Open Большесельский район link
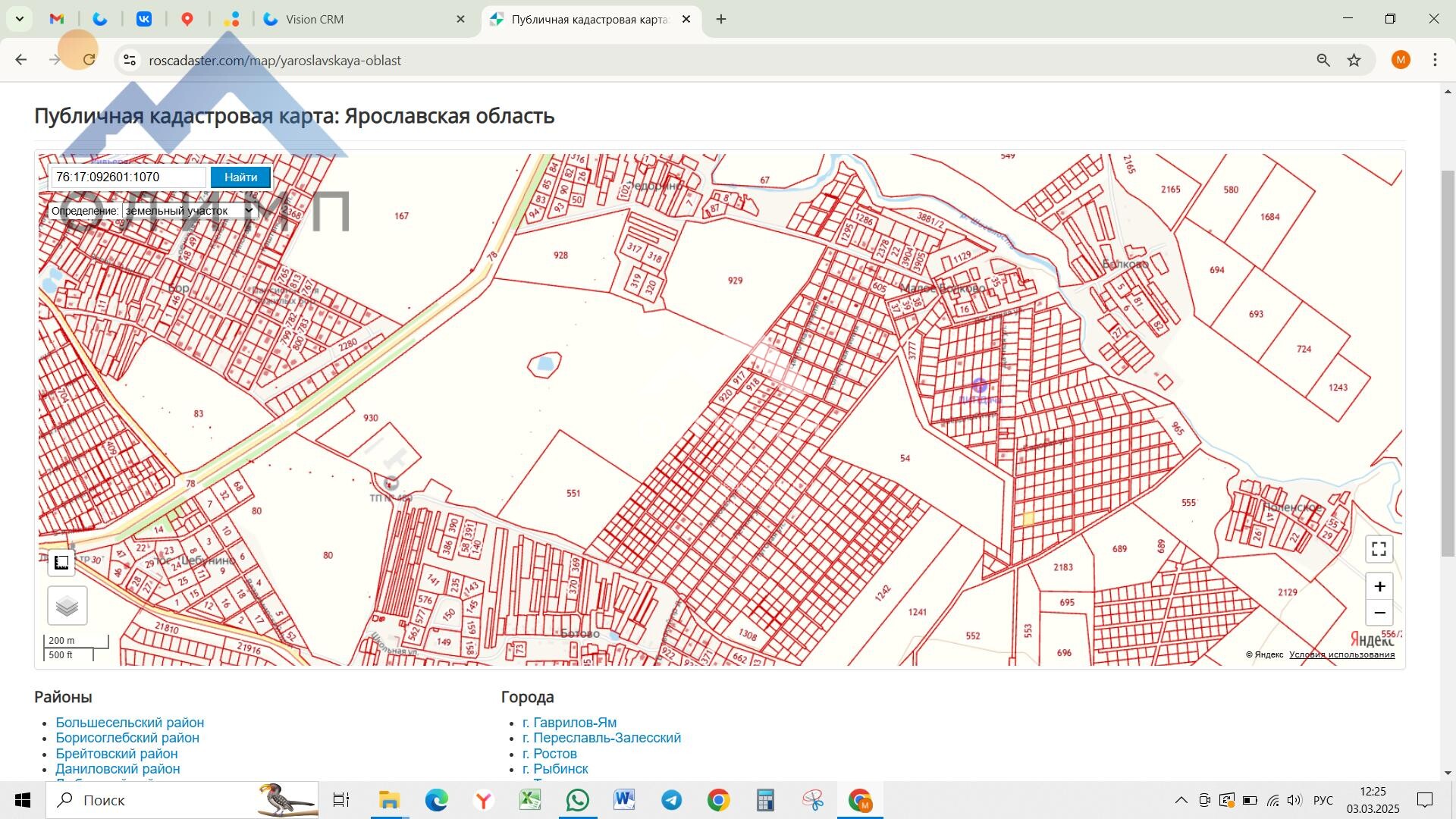The height and width of the screenshot is (819, 1456). 130,723
